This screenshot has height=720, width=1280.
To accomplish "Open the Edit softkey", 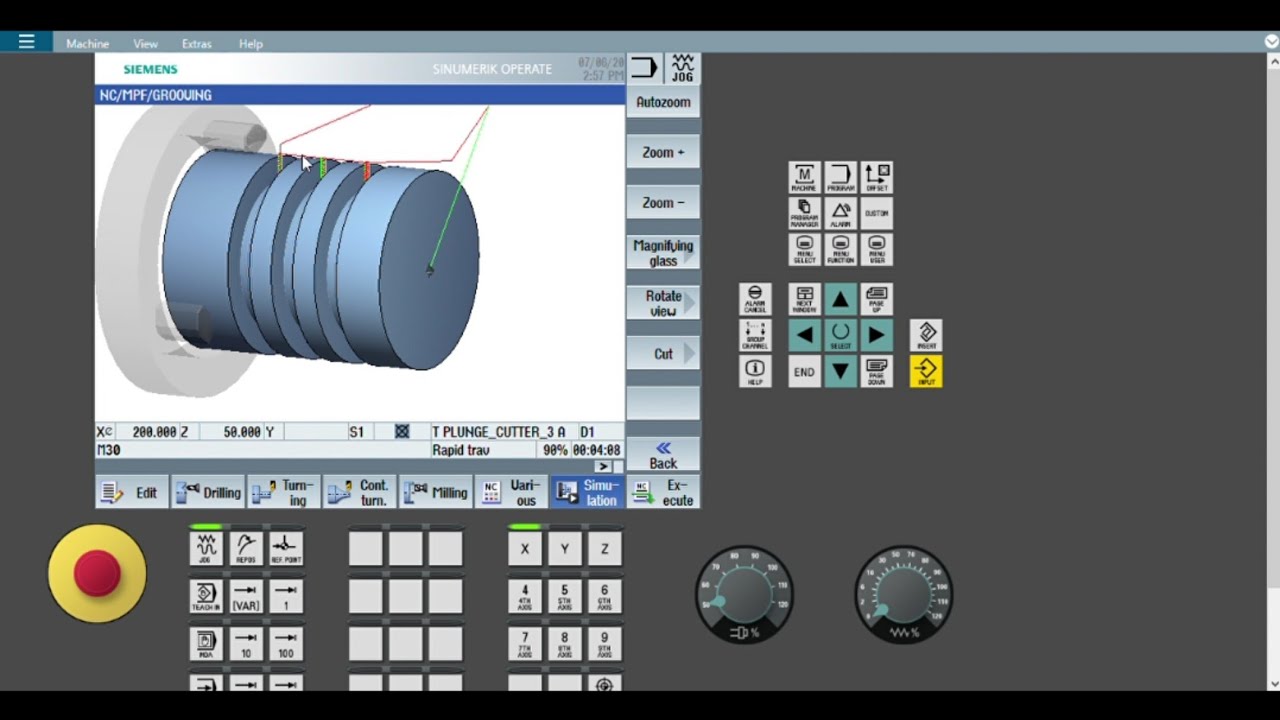I will pos(132,492).
